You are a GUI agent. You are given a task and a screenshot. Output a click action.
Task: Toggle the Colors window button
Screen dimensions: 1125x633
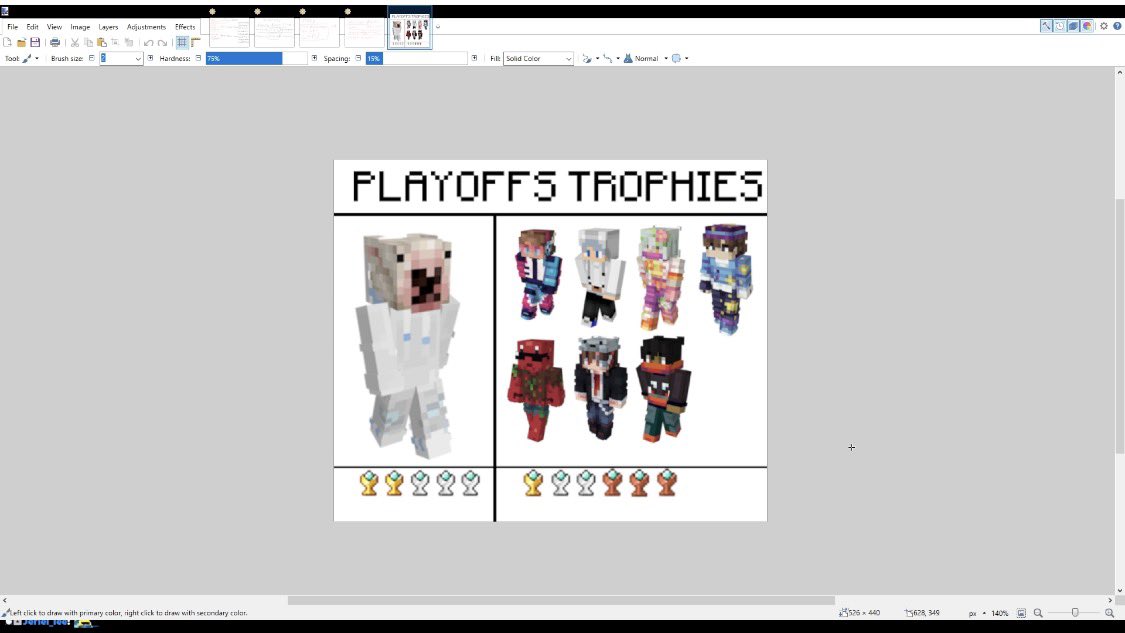click(x=1087, y=26)
